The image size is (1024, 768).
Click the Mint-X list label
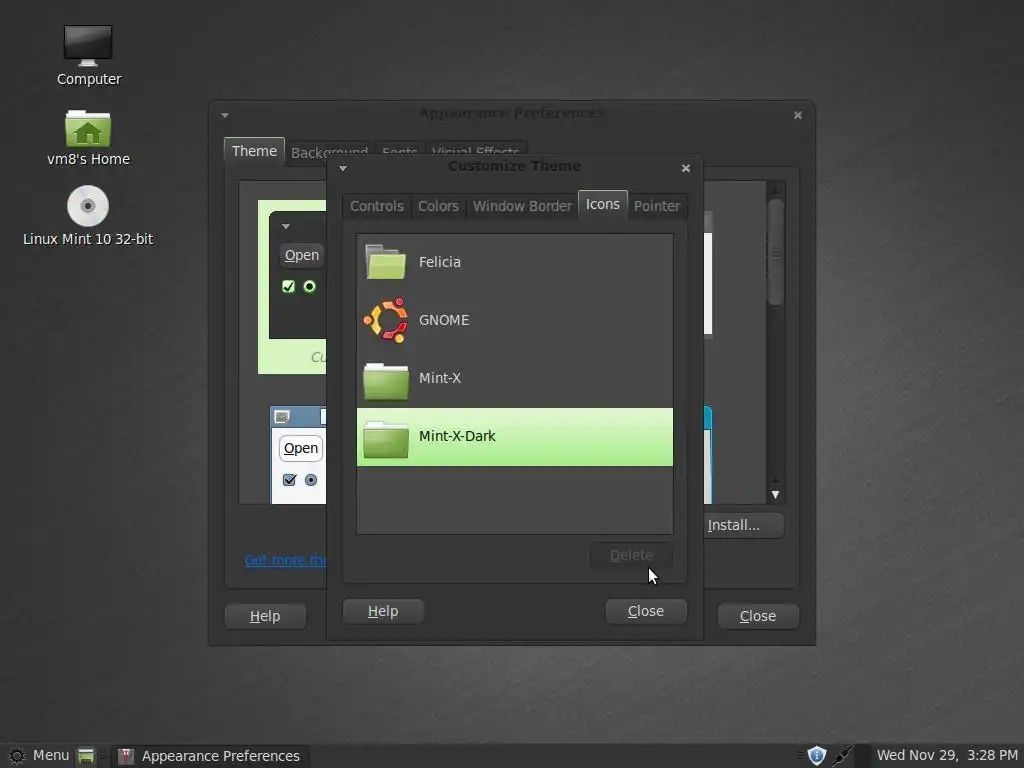pyautogui.click(x=440, y=378)
